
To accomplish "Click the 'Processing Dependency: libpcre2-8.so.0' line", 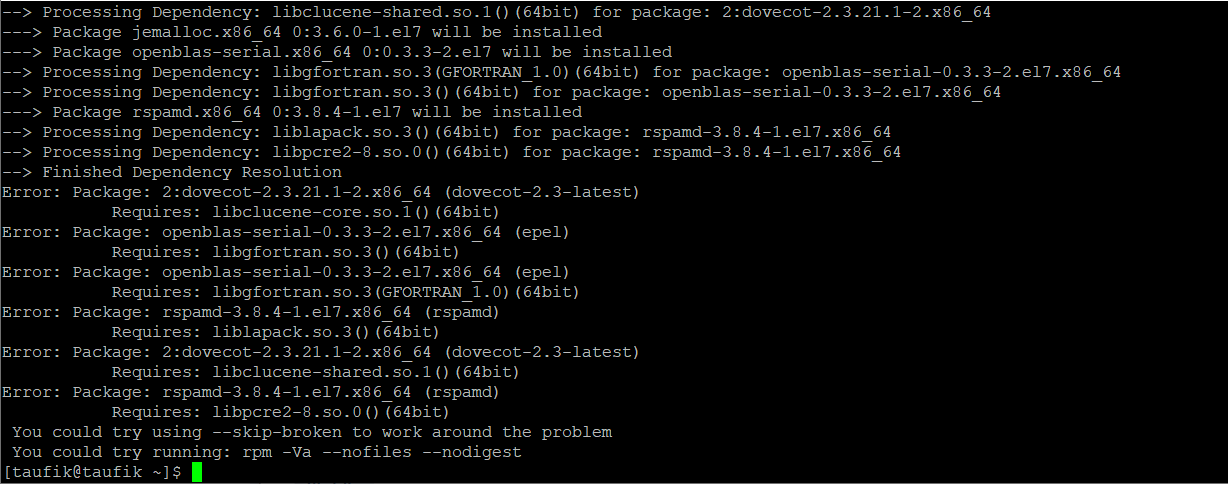I will tap(451, 152).
